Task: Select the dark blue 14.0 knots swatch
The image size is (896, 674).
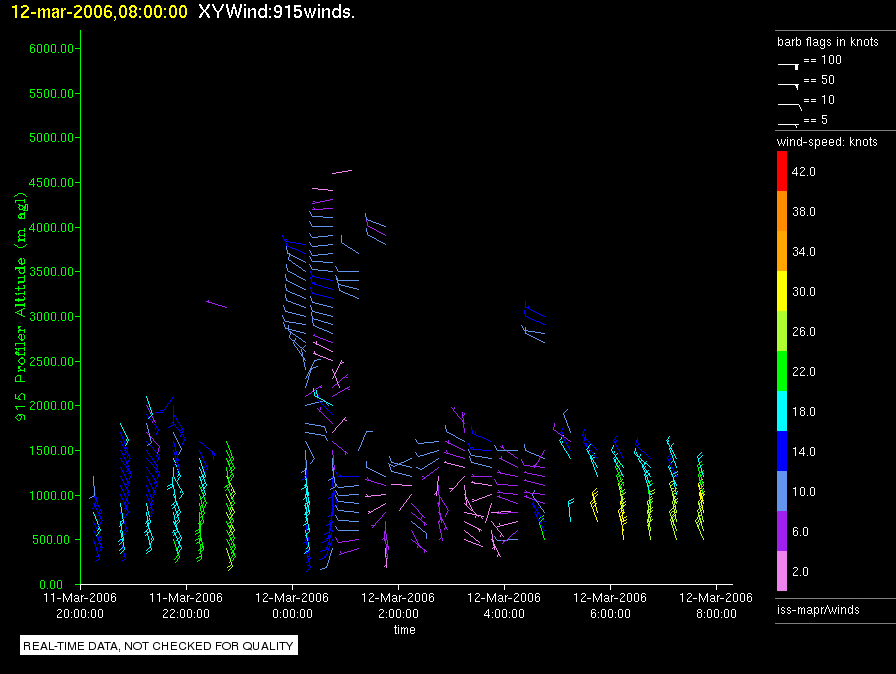Action: point(782,451)
